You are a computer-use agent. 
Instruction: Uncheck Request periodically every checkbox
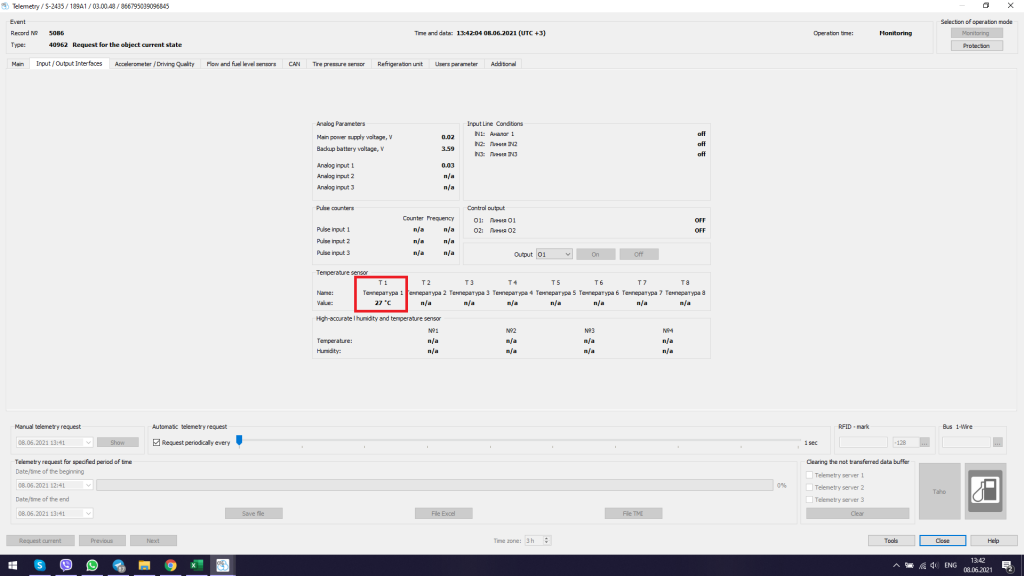[x=156, y=442]
